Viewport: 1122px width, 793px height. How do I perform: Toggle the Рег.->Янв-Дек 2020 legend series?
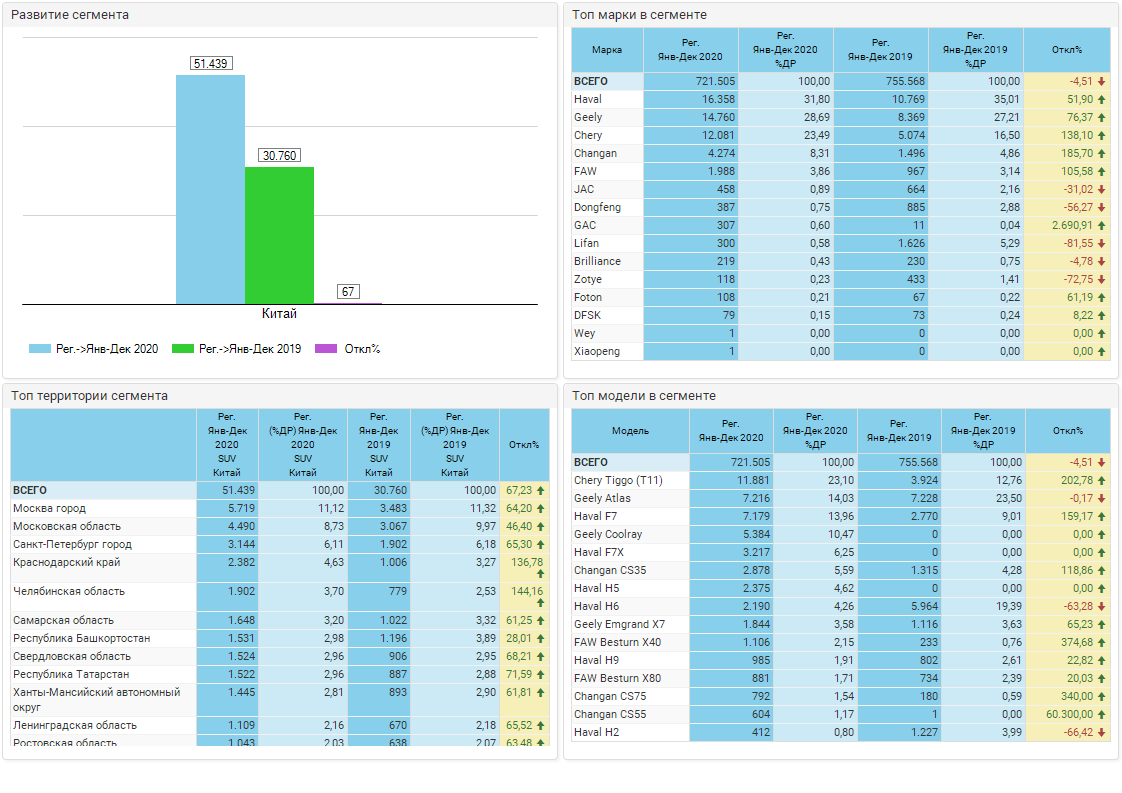93,349
